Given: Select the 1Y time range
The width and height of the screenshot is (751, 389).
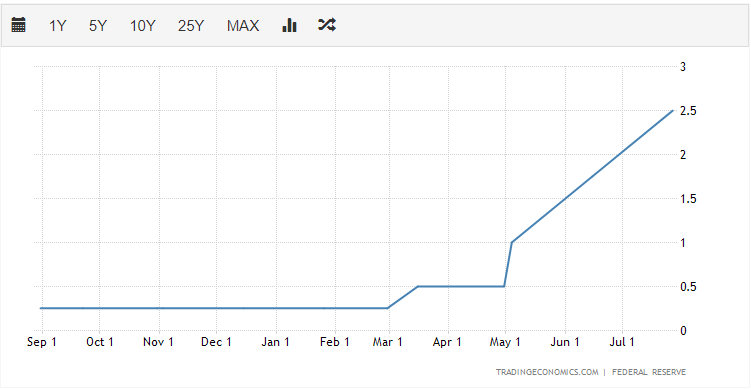Looking at the screenshot, I should pos(57,26).
